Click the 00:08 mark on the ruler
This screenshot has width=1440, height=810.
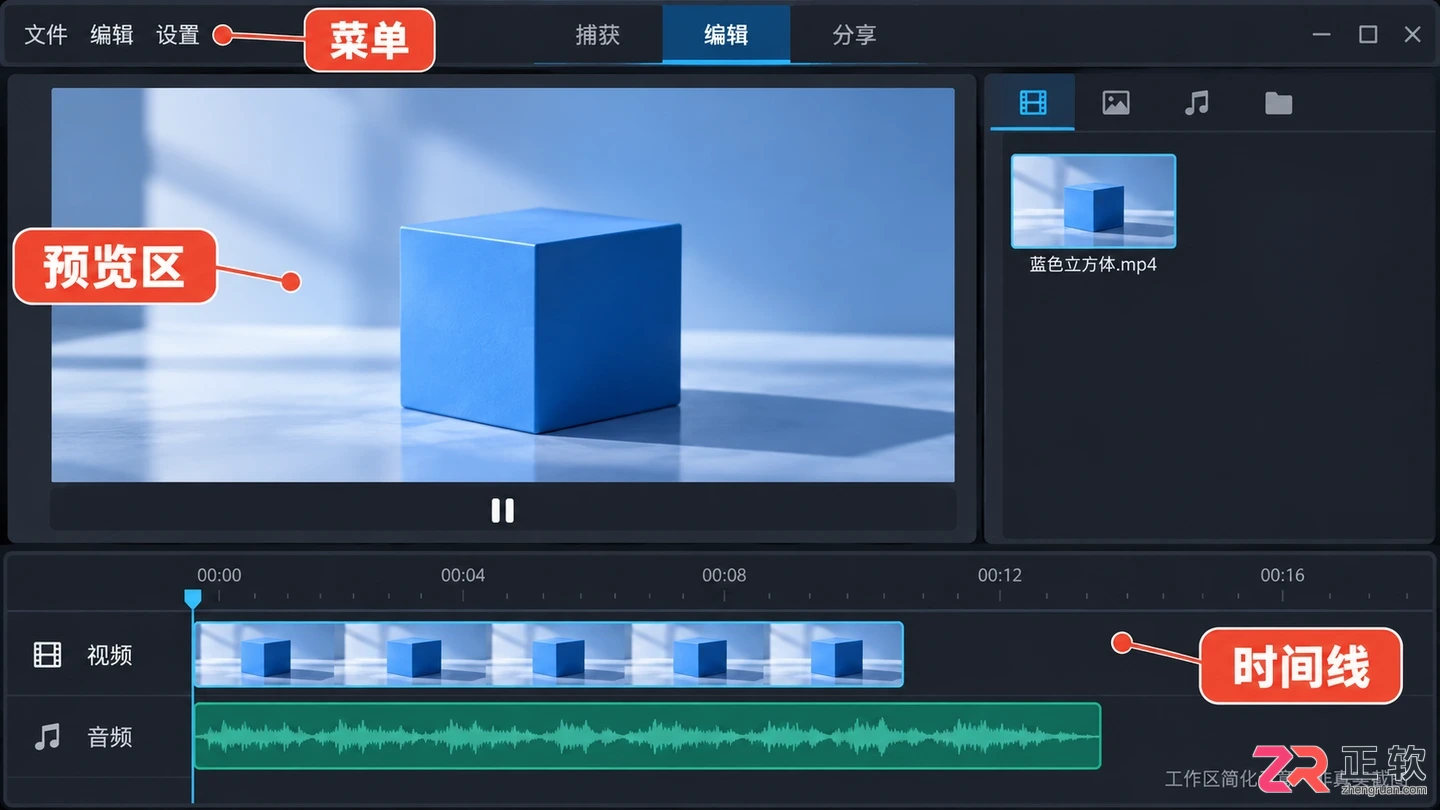tap(724, 575)
